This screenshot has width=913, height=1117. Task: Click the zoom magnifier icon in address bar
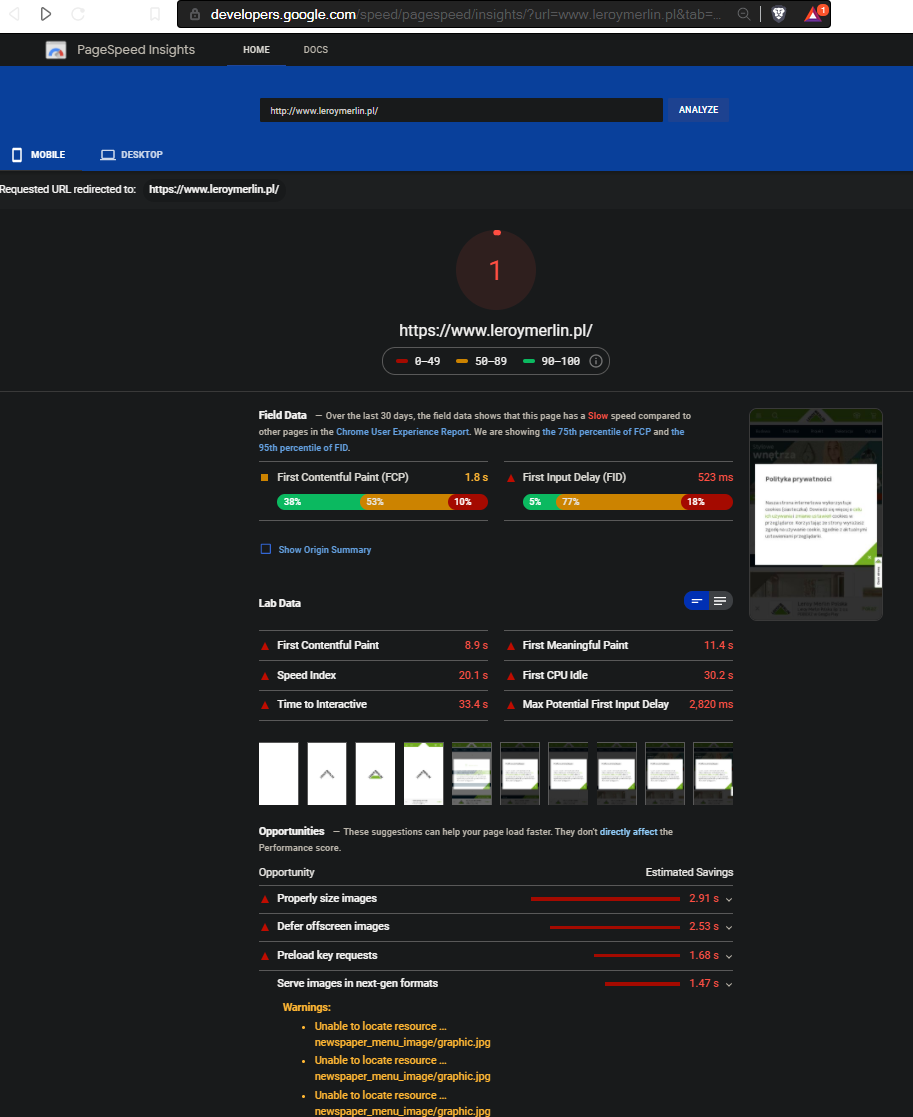pyautogui.click(x=743, y=14)
